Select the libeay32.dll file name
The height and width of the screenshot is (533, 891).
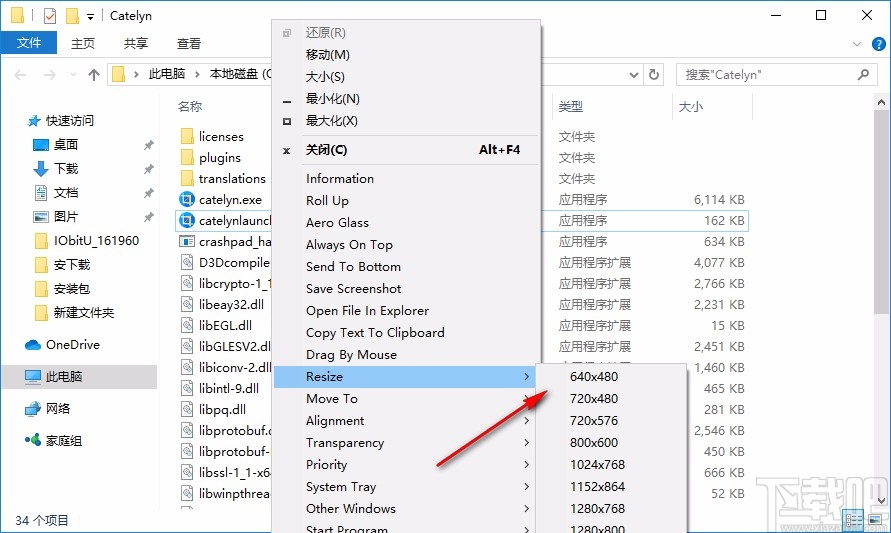(231, 305)
